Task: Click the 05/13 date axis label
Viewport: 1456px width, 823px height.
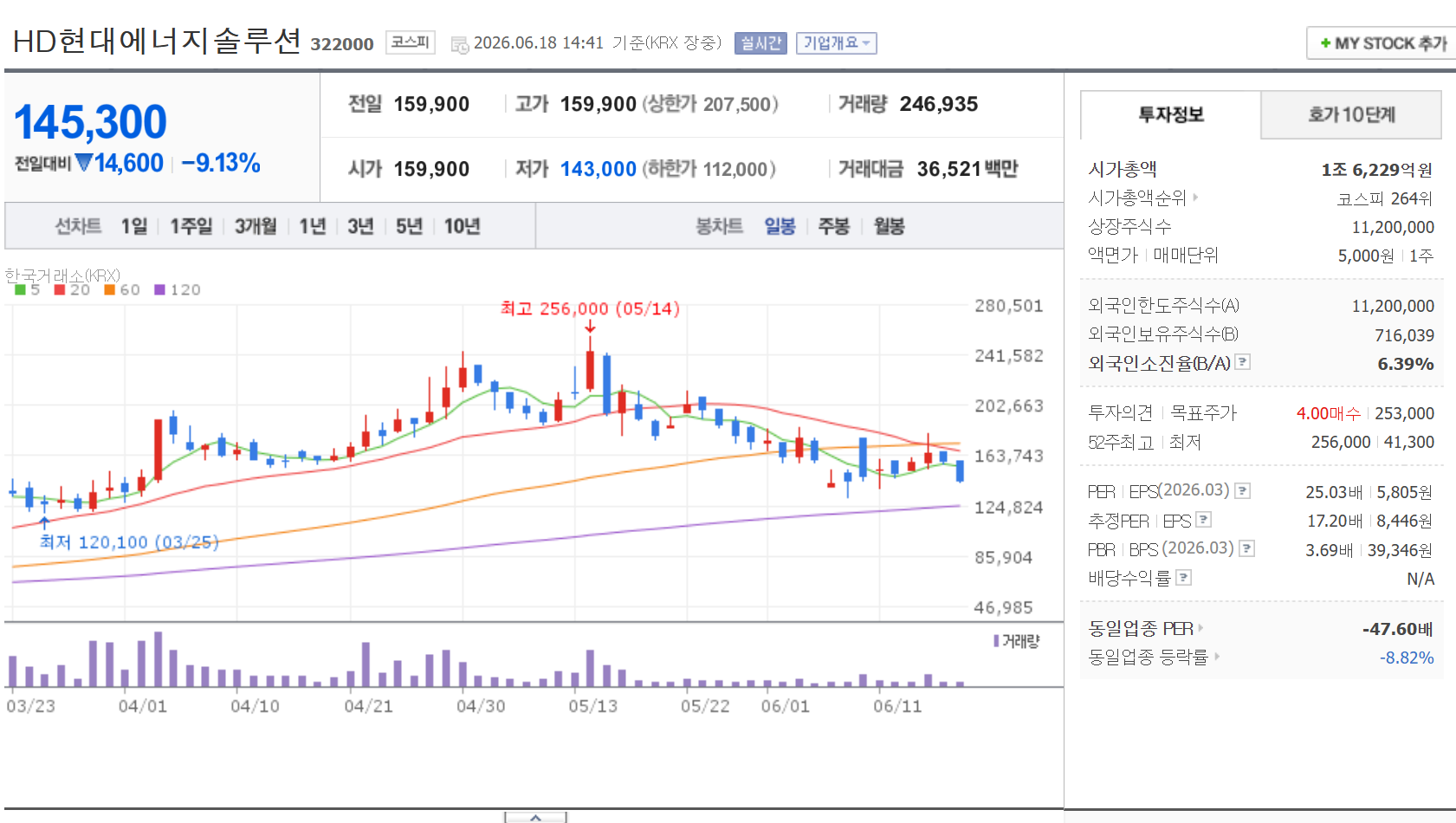Action: click(x=593, y=706)
